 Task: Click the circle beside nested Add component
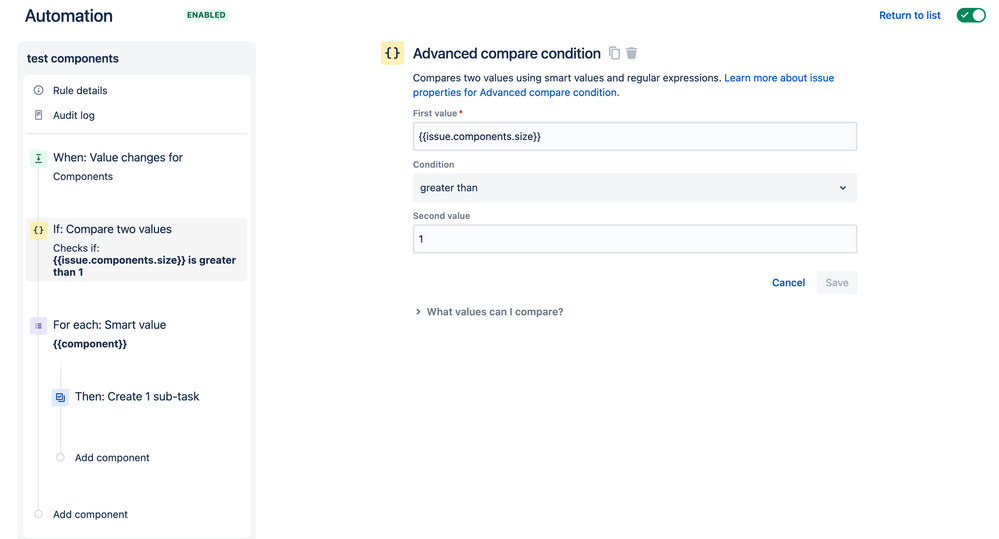pyautogui.click(x=60, y=457)
